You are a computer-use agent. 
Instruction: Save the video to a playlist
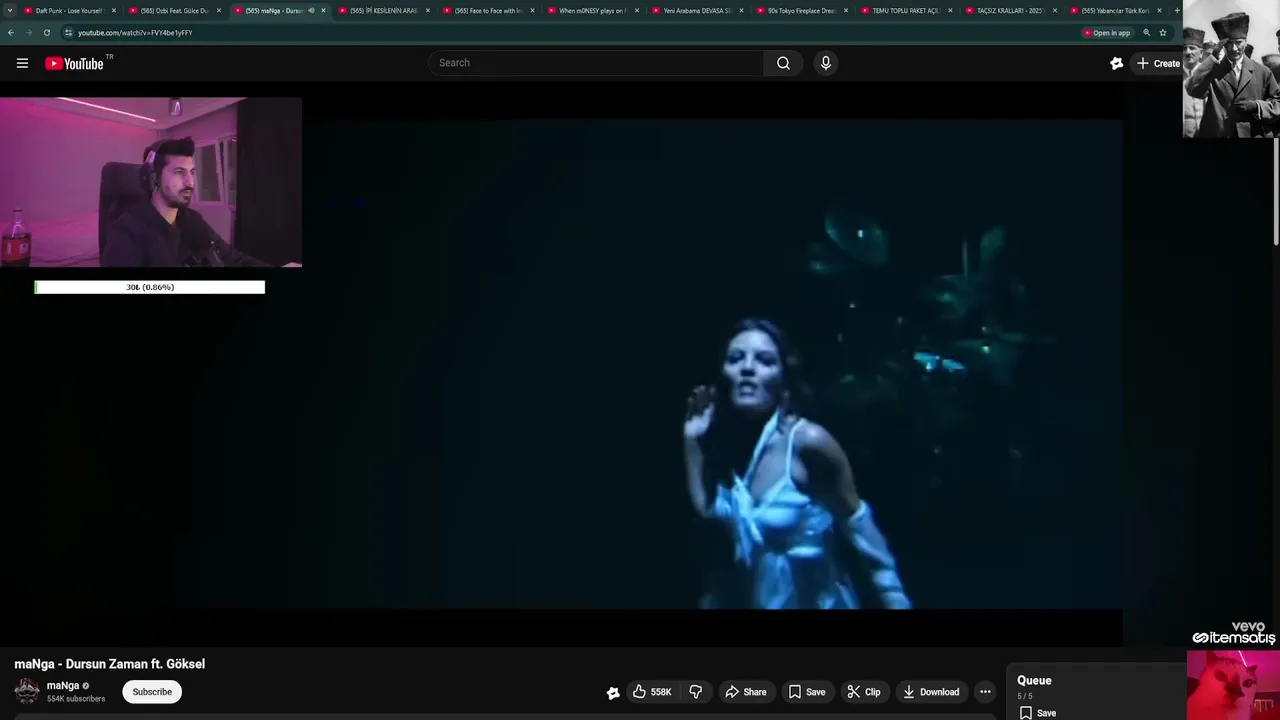(807, 692)
